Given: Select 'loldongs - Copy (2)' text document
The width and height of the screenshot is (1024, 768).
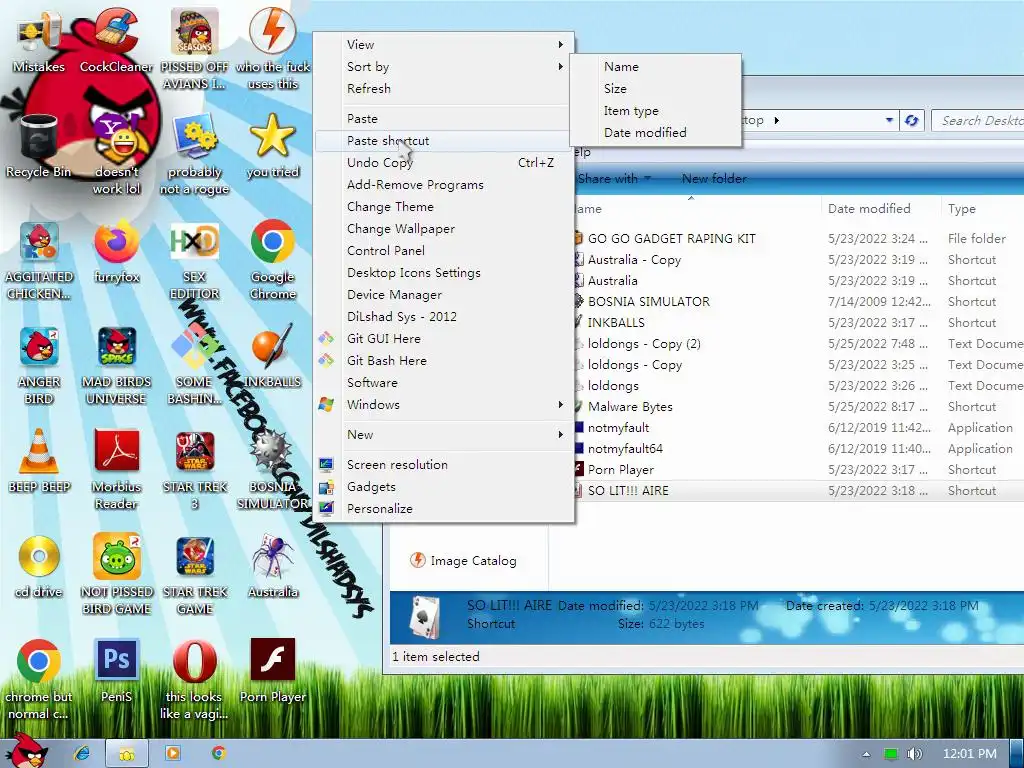Looking at the screenshot, I should [x=798, y=344].
